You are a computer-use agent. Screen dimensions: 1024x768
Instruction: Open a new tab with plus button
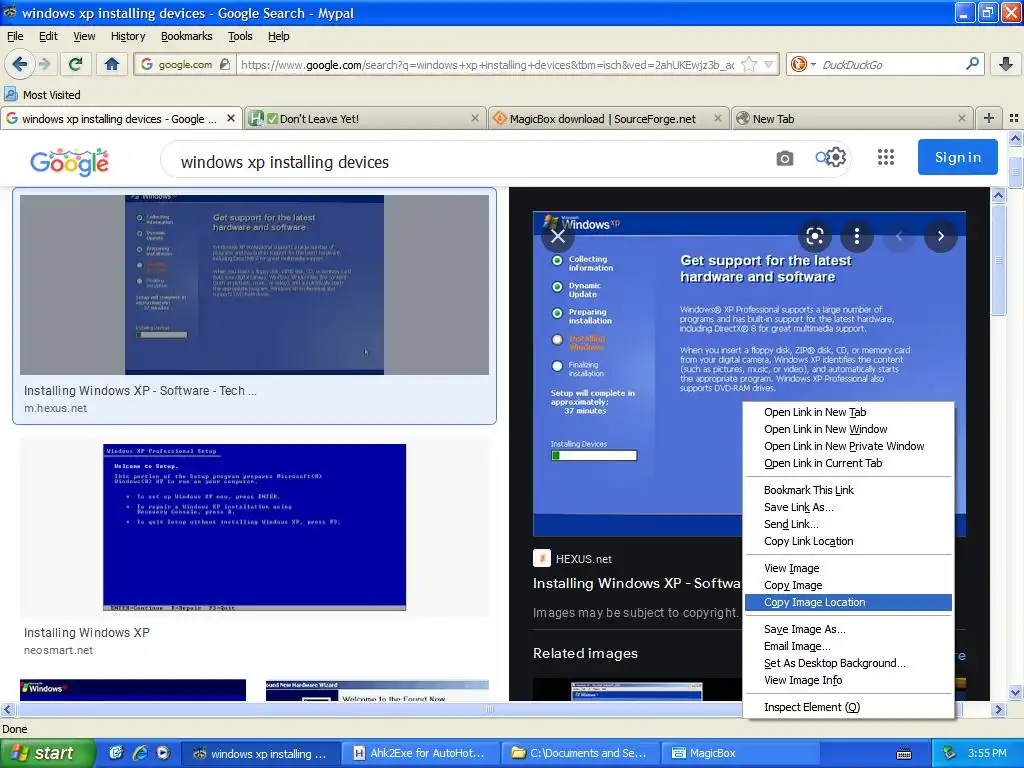[x=989, y=118]
